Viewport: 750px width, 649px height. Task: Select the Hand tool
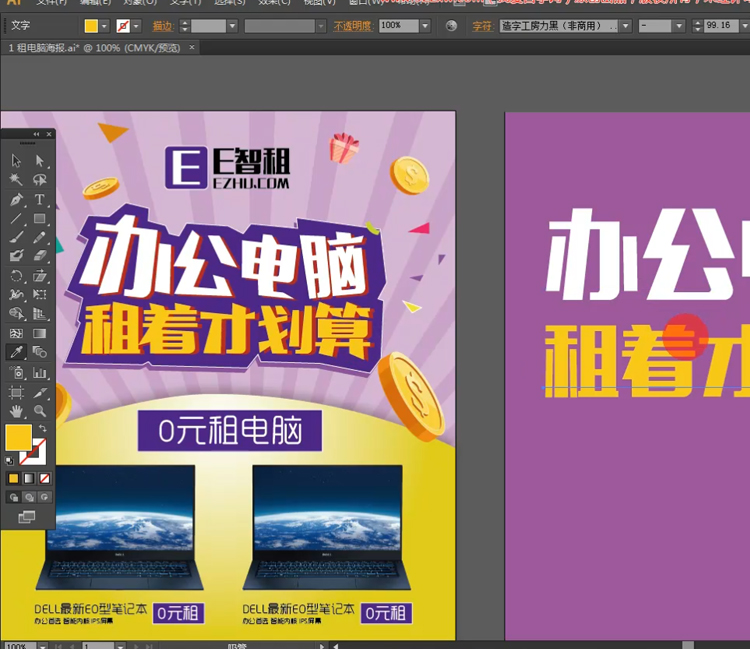point(16,411)
